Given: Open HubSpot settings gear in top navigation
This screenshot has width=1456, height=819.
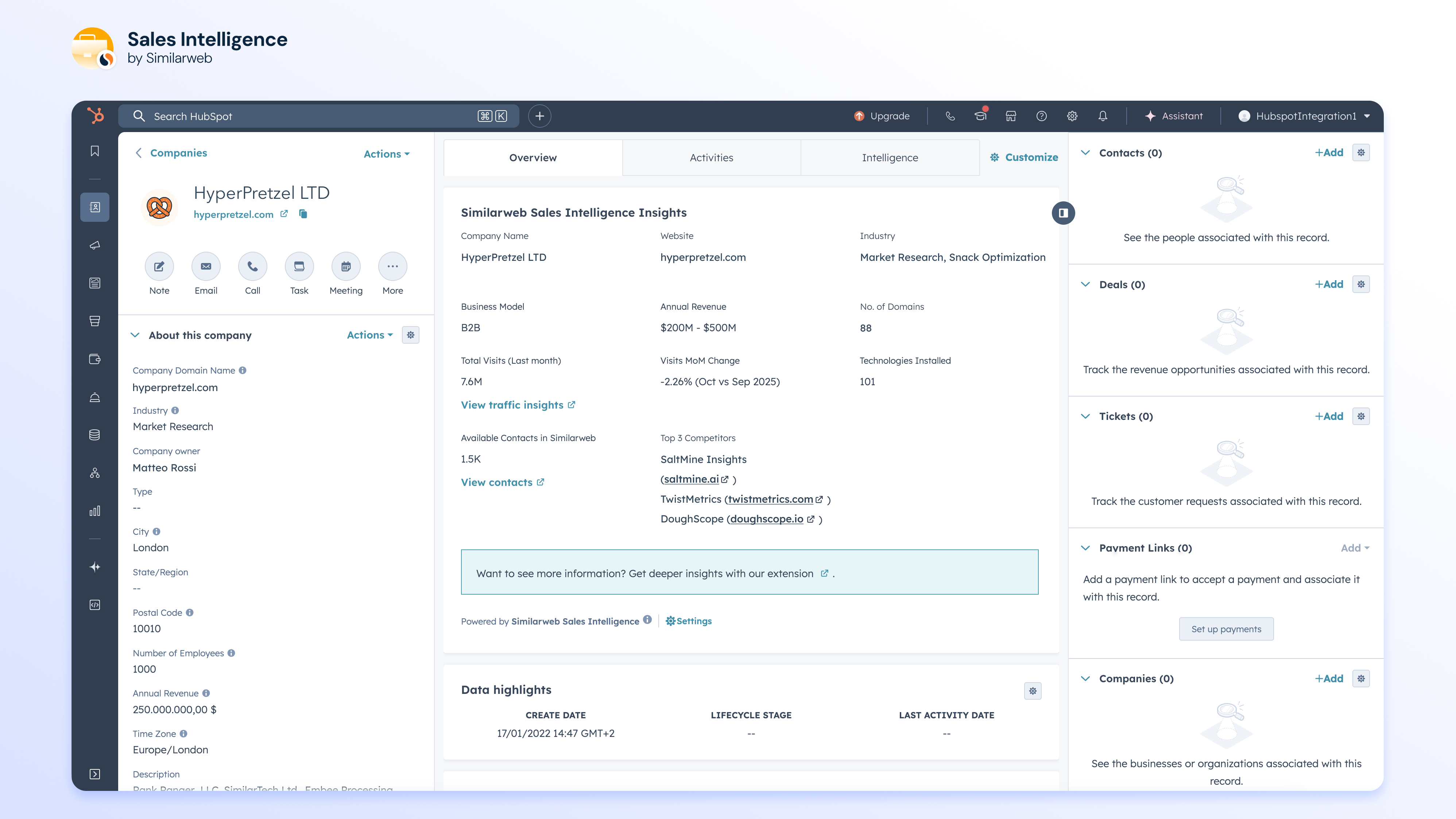Looking at the screenshot, I should point(1072,116).
